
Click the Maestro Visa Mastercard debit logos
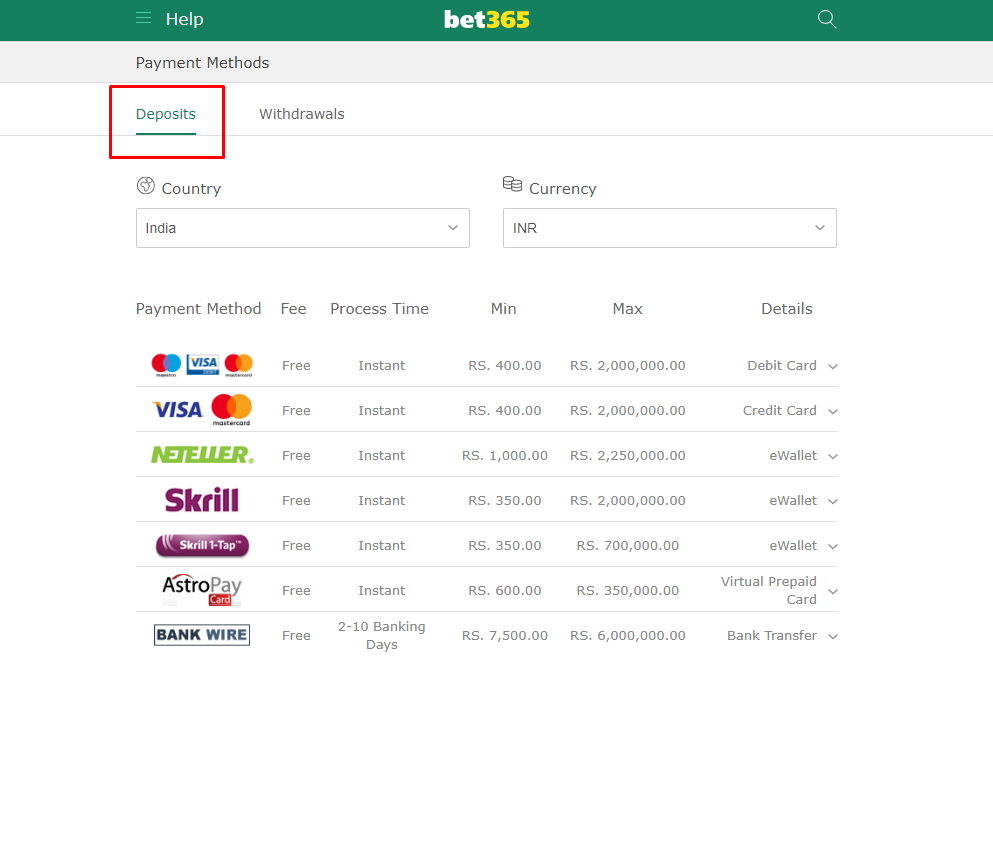(x=202, y=365)
